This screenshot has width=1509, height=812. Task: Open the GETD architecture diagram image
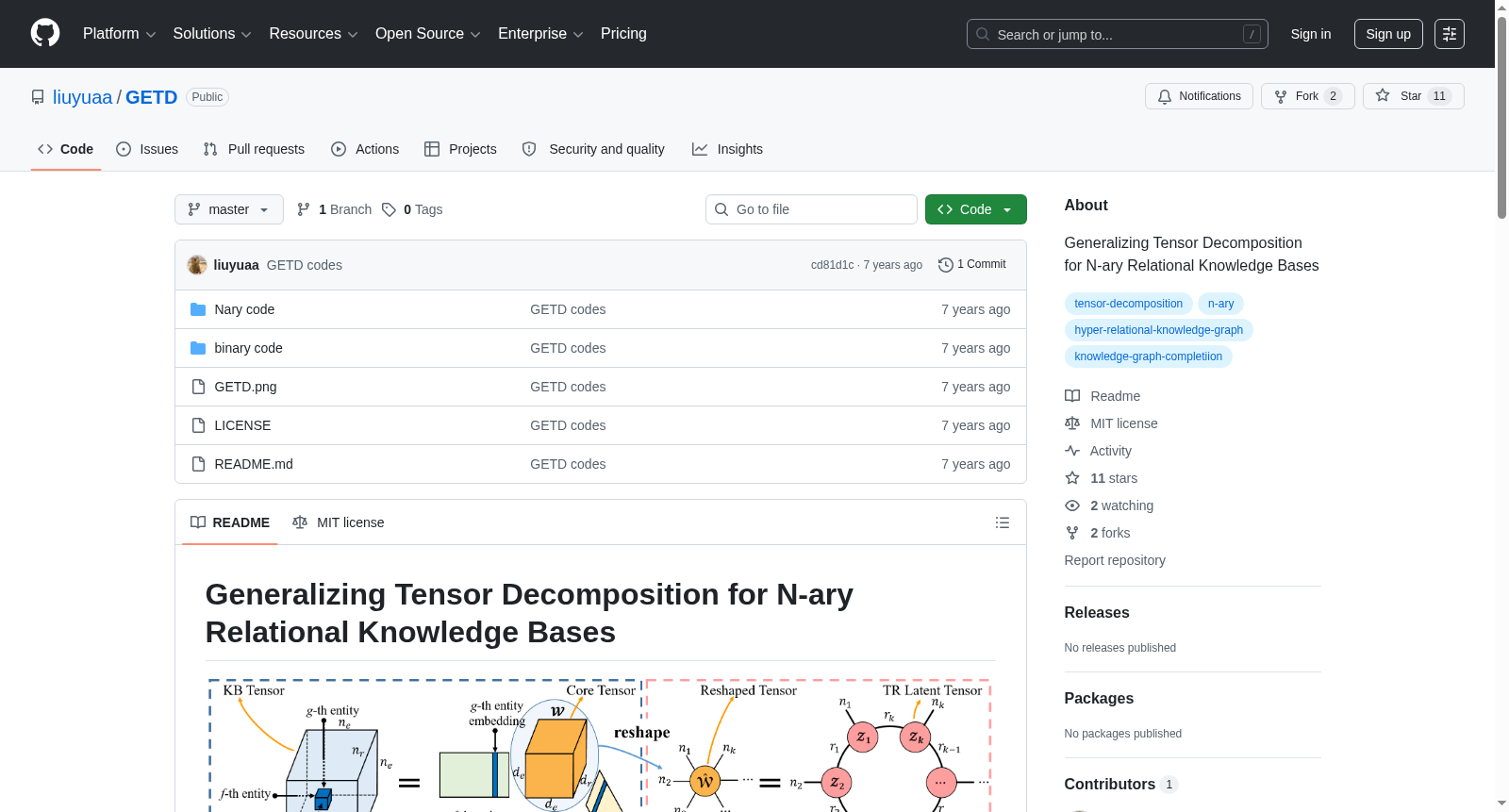coord(600,744)
